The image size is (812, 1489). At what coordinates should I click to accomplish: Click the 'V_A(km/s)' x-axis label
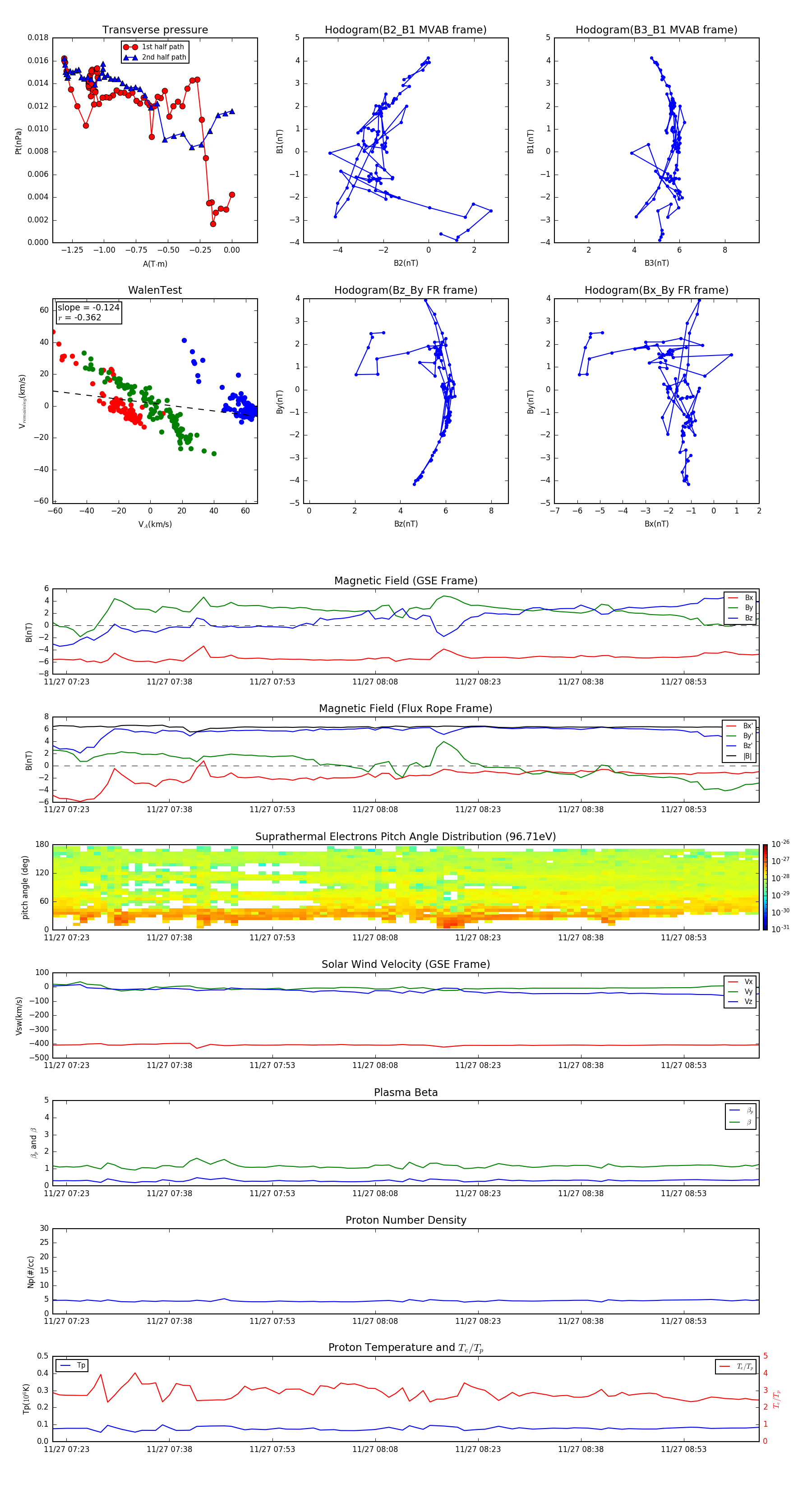point(155,524)
